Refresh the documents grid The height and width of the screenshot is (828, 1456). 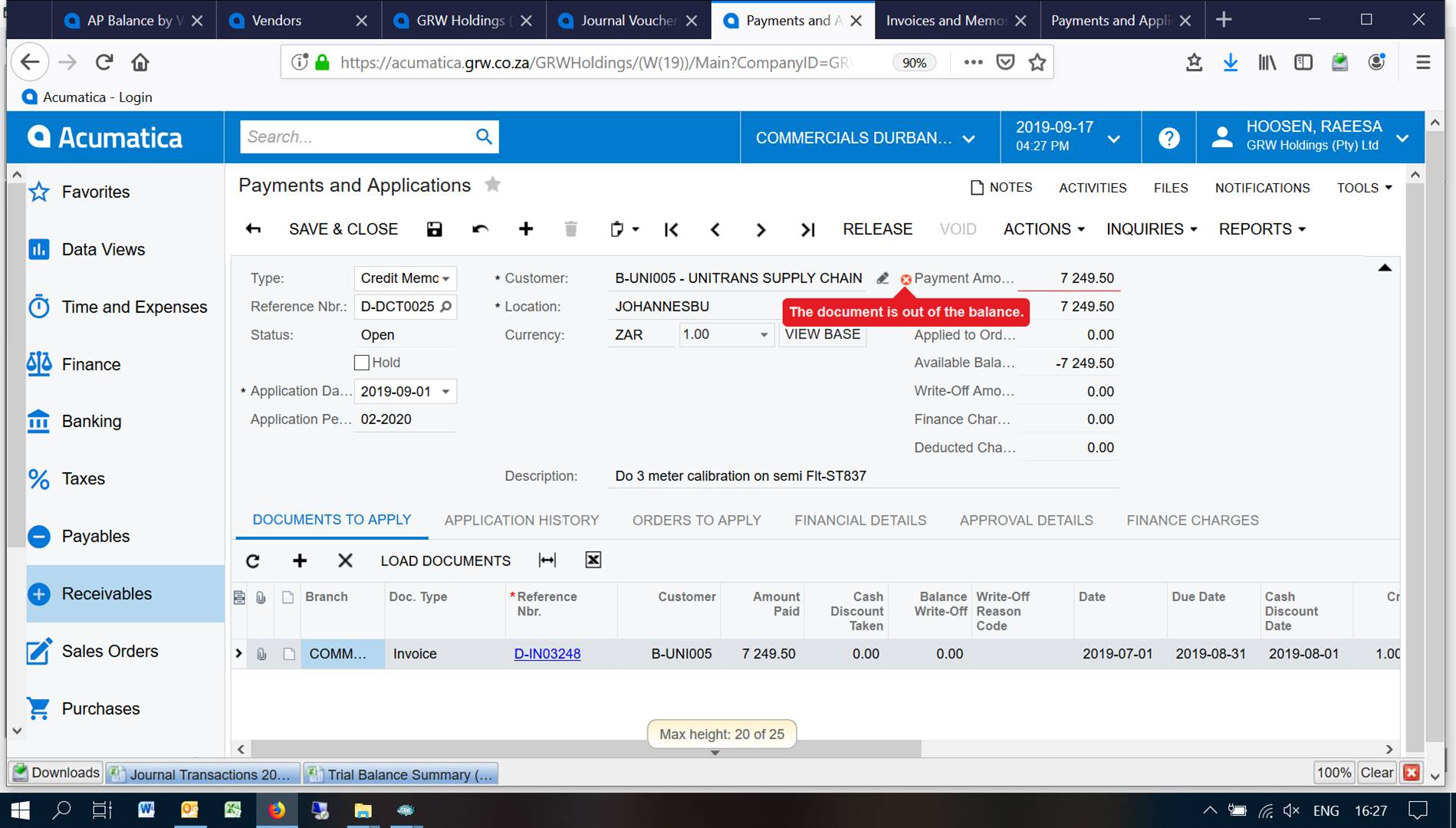point(253,560)
